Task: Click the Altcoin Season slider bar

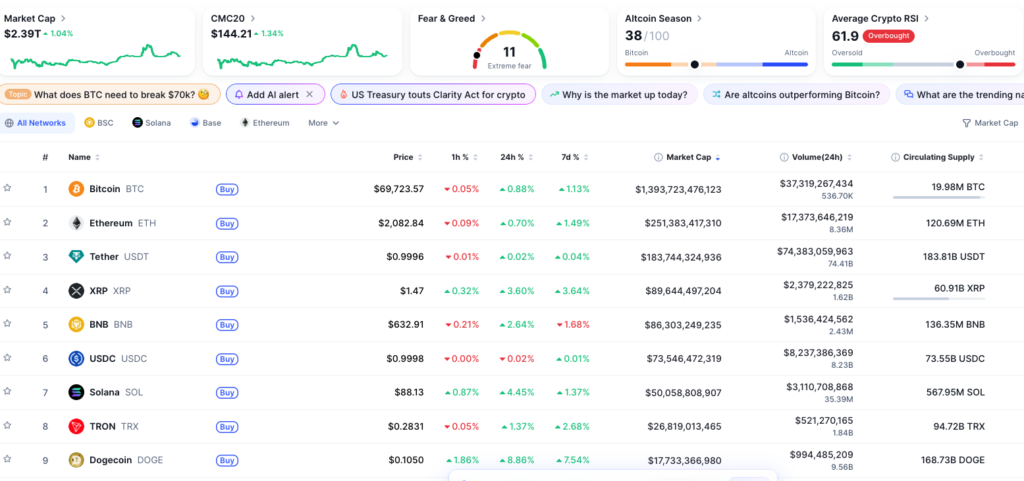Action: click(x=716, y=64)
